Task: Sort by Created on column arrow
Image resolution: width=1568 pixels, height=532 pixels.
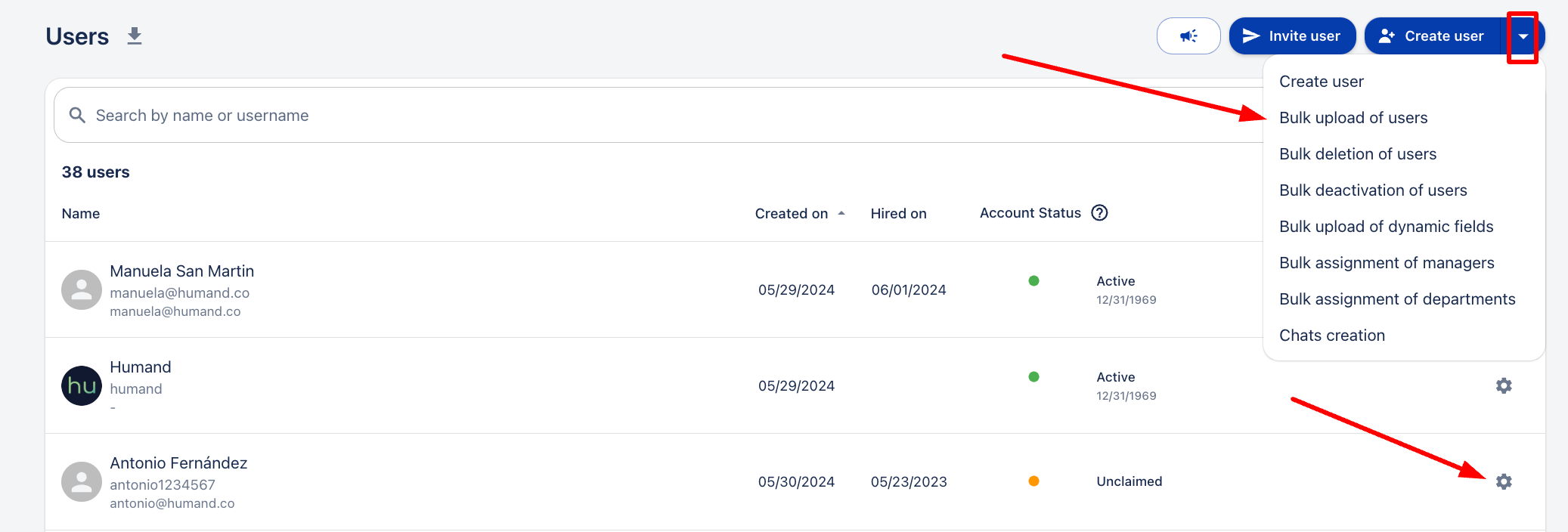Action: click(841, 213)
